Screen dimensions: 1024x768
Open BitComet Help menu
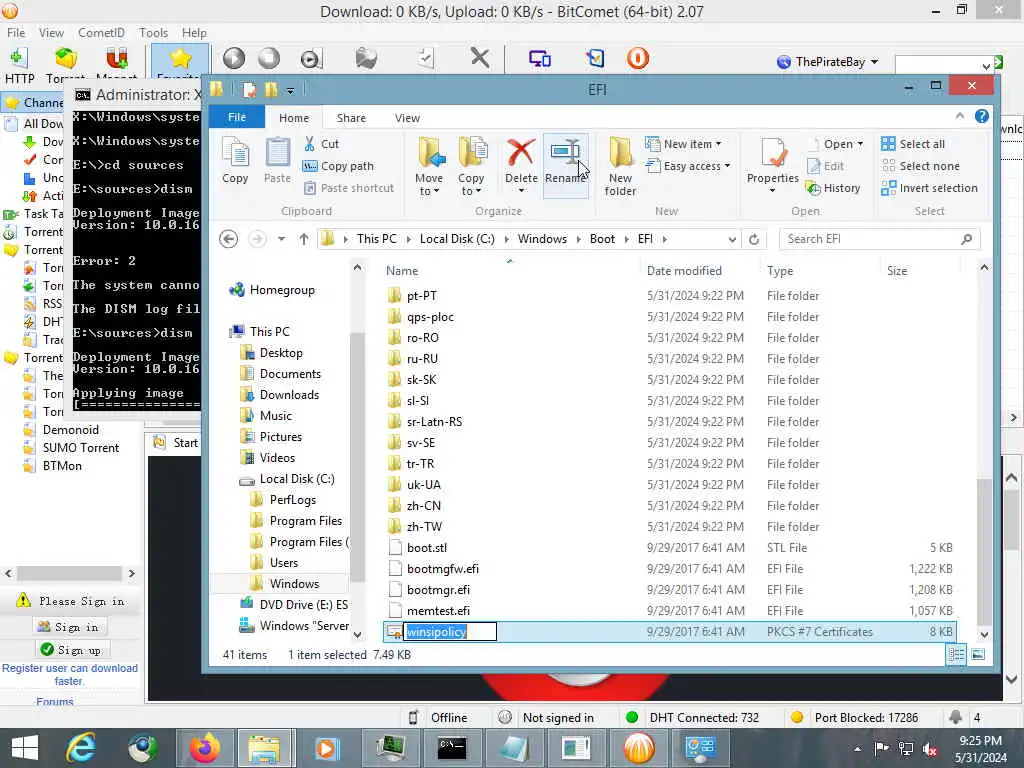point(194,32)
